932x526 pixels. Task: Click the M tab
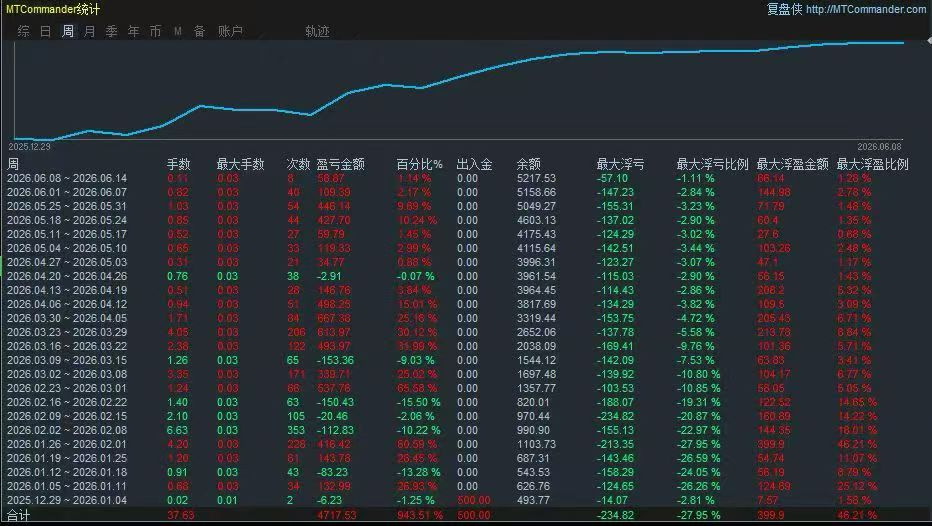coord(178,31)
